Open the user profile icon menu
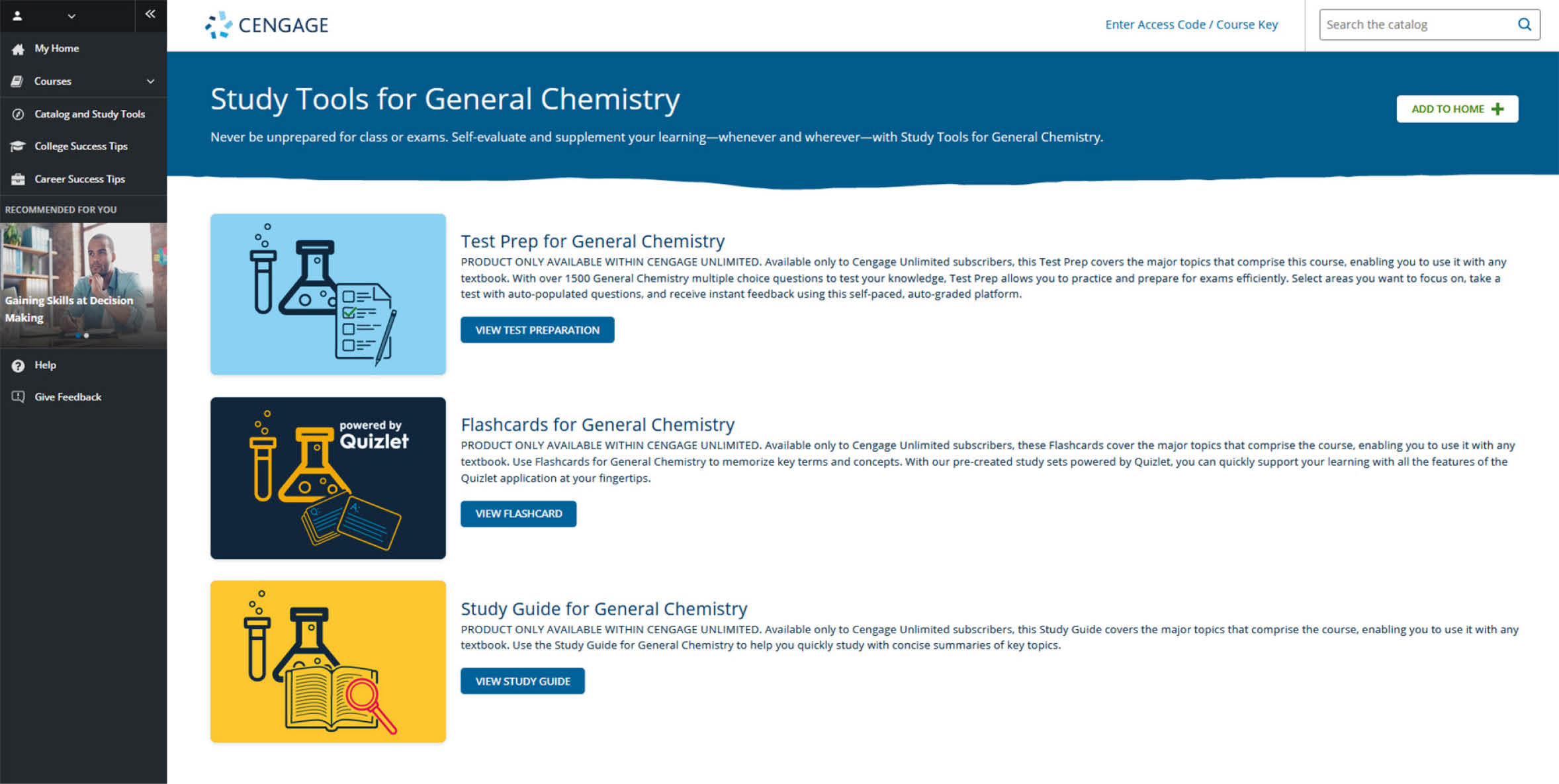The width and height of the screenshot is (1559, 784). [x=18, y=16]
